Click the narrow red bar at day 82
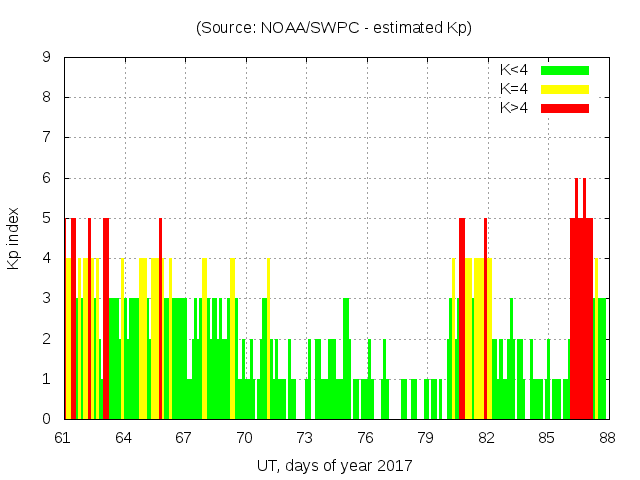Screen dimensions: 640x480 click(x=486, y=320)
